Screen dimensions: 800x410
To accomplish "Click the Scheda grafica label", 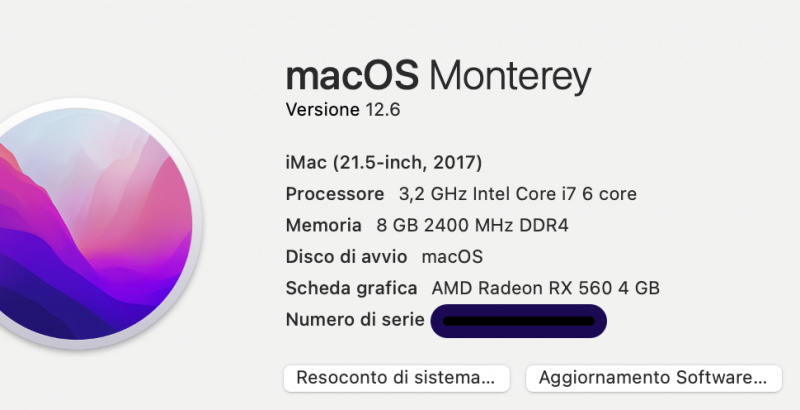I will pyautogui.click(x=351, y=289).
